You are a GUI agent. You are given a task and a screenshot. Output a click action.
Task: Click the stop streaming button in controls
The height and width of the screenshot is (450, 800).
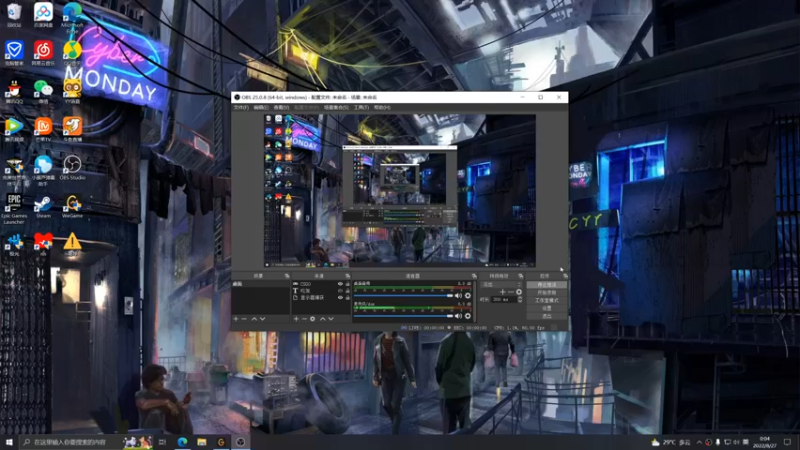[x=546, y=285]
